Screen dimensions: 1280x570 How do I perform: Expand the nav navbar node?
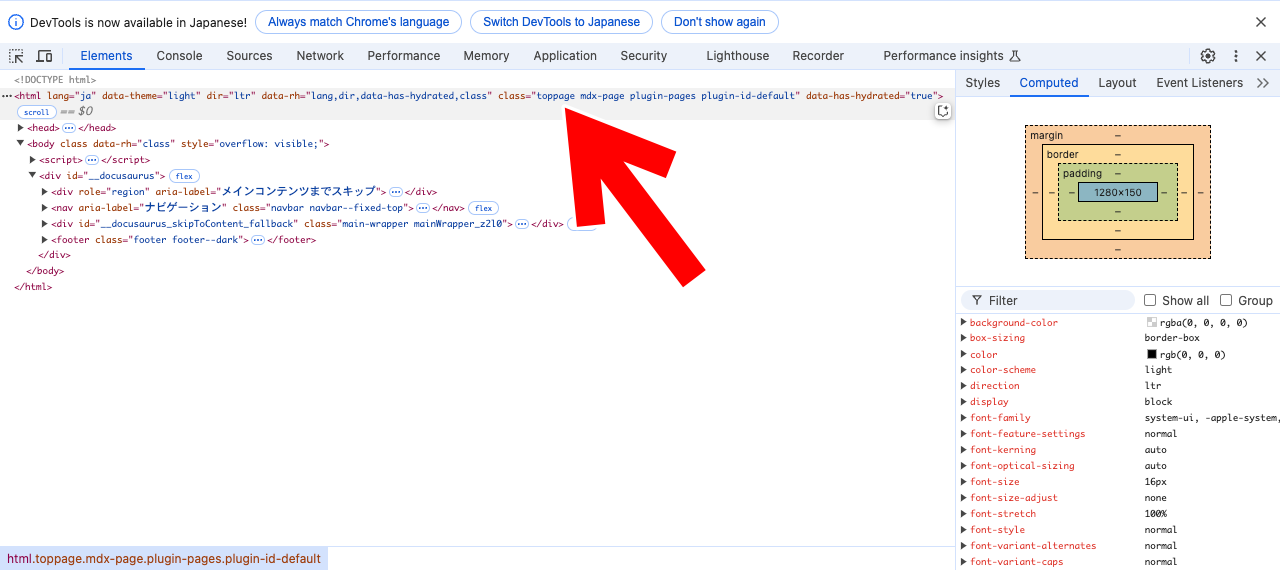(x=45, y=208)
